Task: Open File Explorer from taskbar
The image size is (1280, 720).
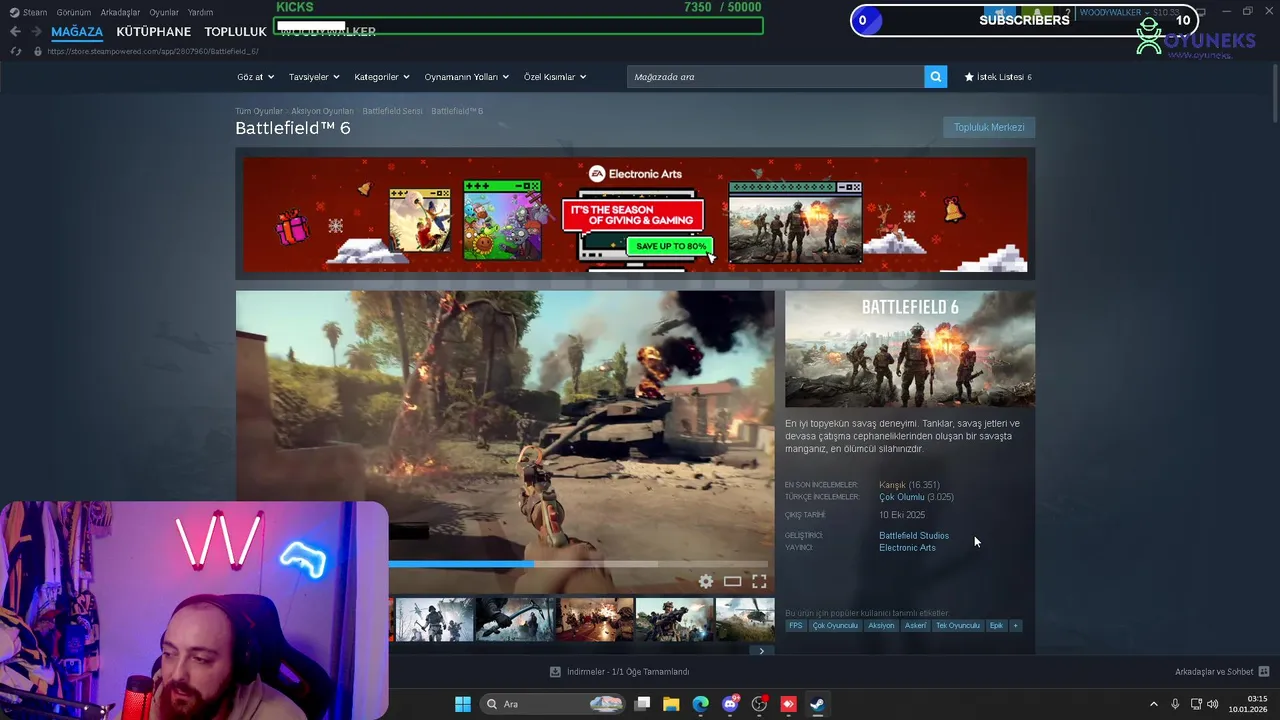Action: coord(671,704)
